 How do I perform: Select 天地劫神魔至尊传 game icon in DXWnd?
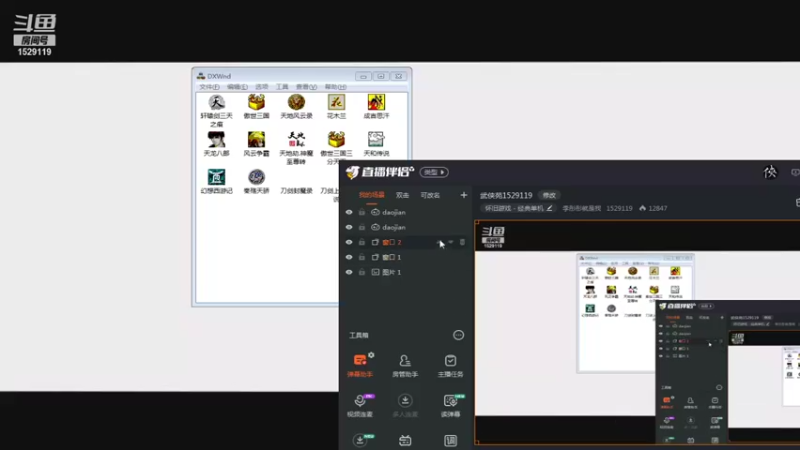pyautogui.click(x=296, y=139)
